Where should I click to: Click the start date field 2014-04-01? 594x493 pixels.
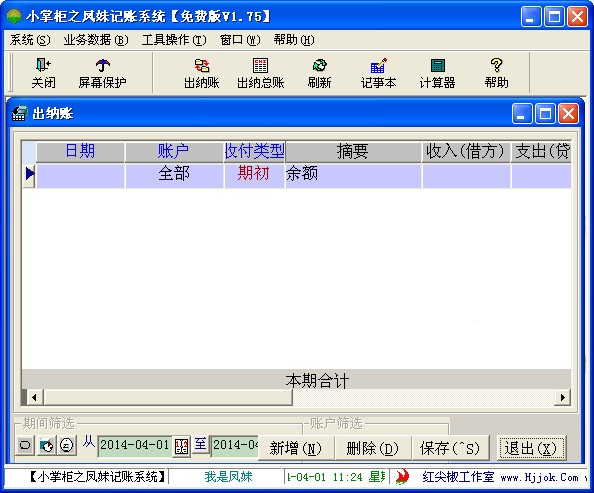coord(135,446)
